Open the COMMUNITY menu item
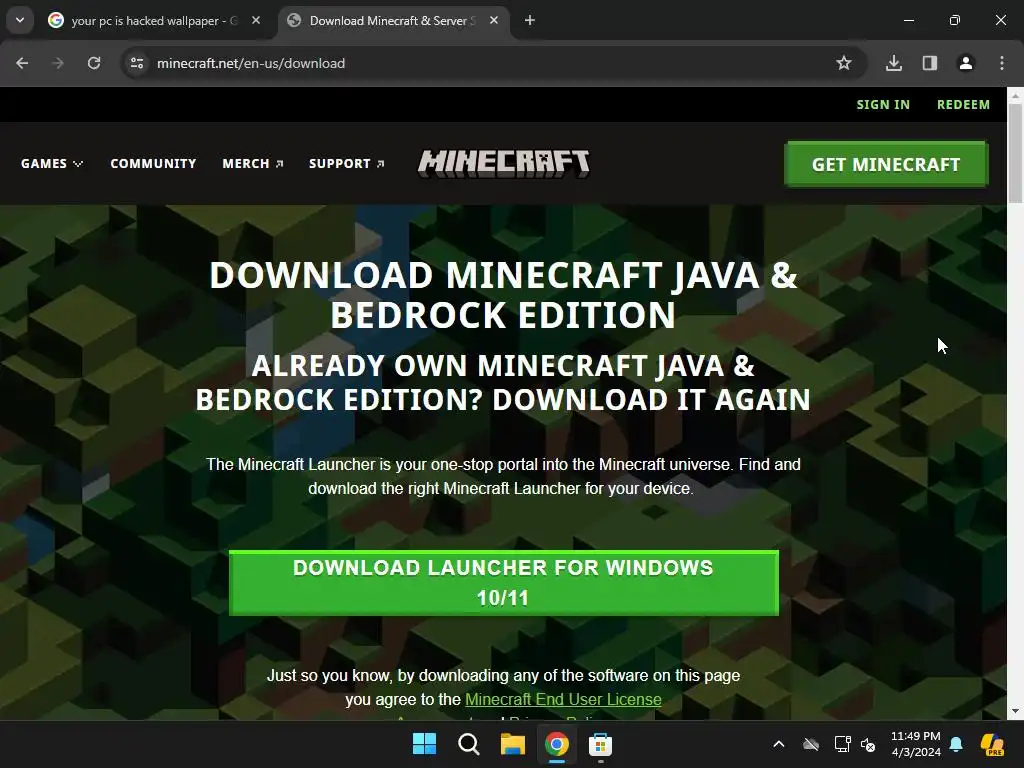Screen dimensions: 1024x768 [x=153, y=163]
